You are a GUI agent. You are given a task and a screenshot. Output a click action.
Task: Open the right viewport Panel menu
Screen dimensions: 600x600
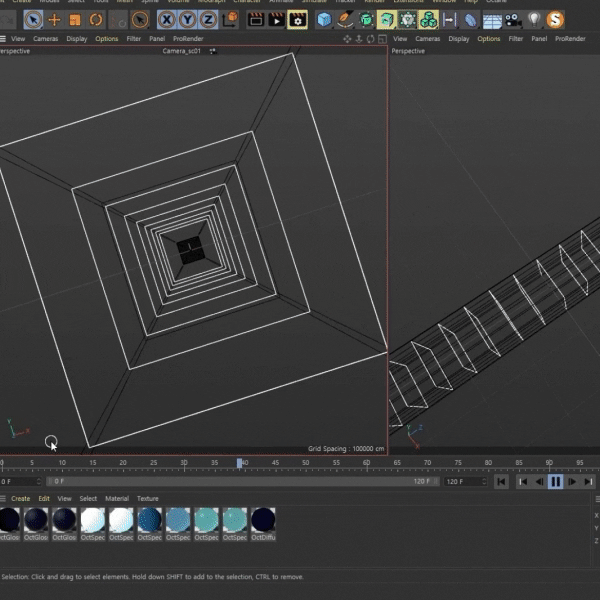click(539, 39)
